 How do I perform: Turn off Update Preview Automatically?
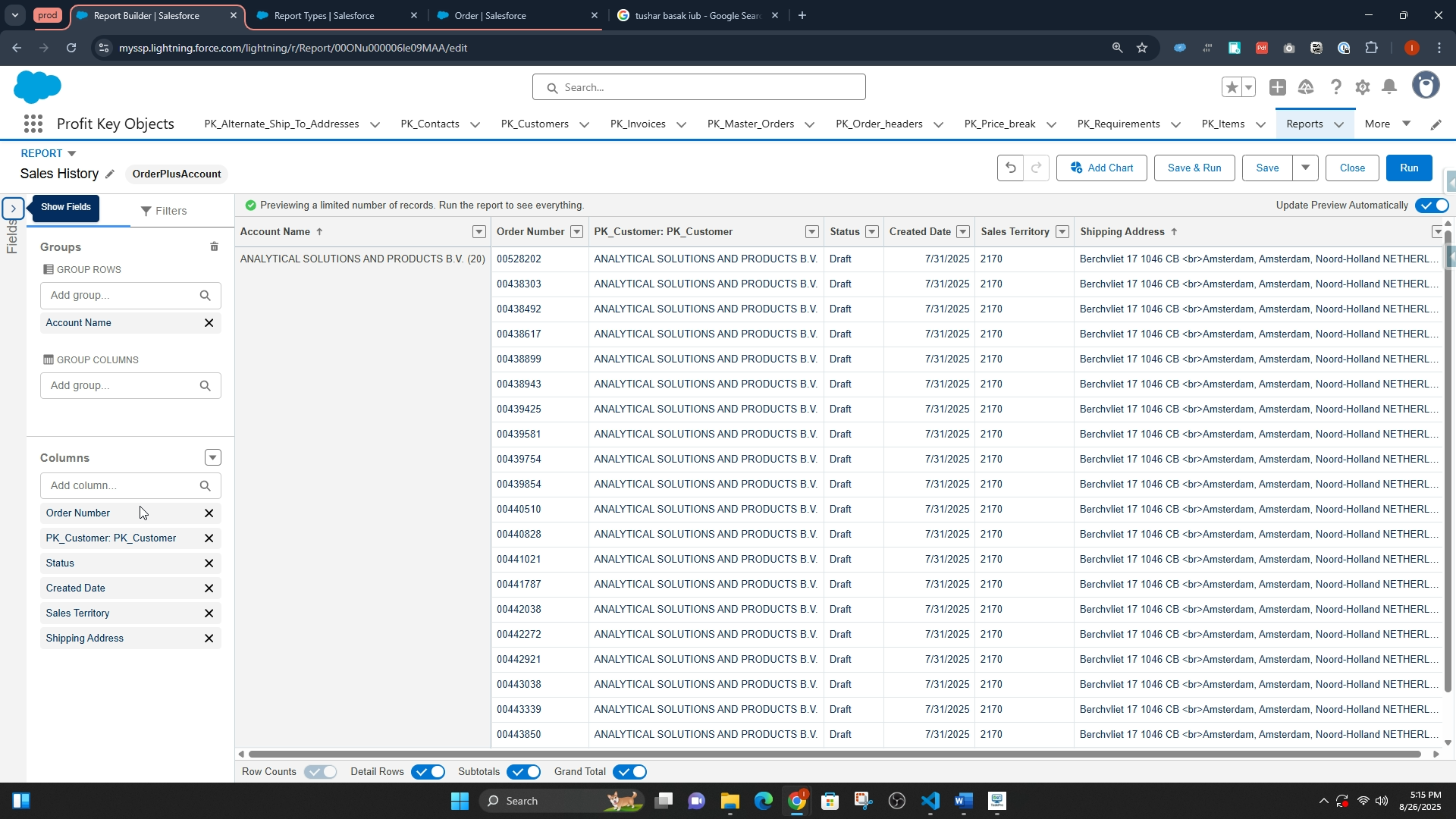point(1431,206)
